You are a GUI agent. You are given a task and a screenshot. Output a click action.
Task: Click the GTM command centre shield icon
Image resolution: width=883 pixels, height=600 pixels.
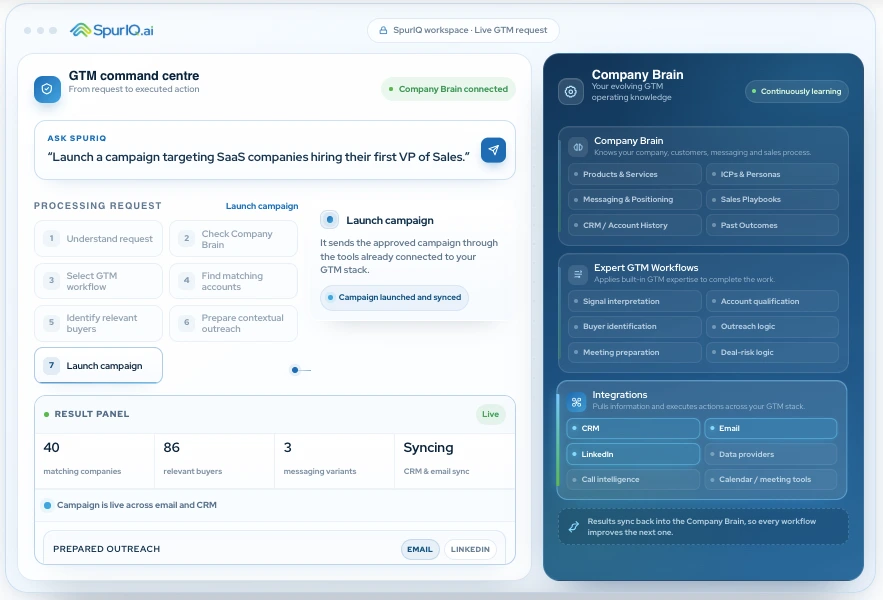[x=47, y=89]
